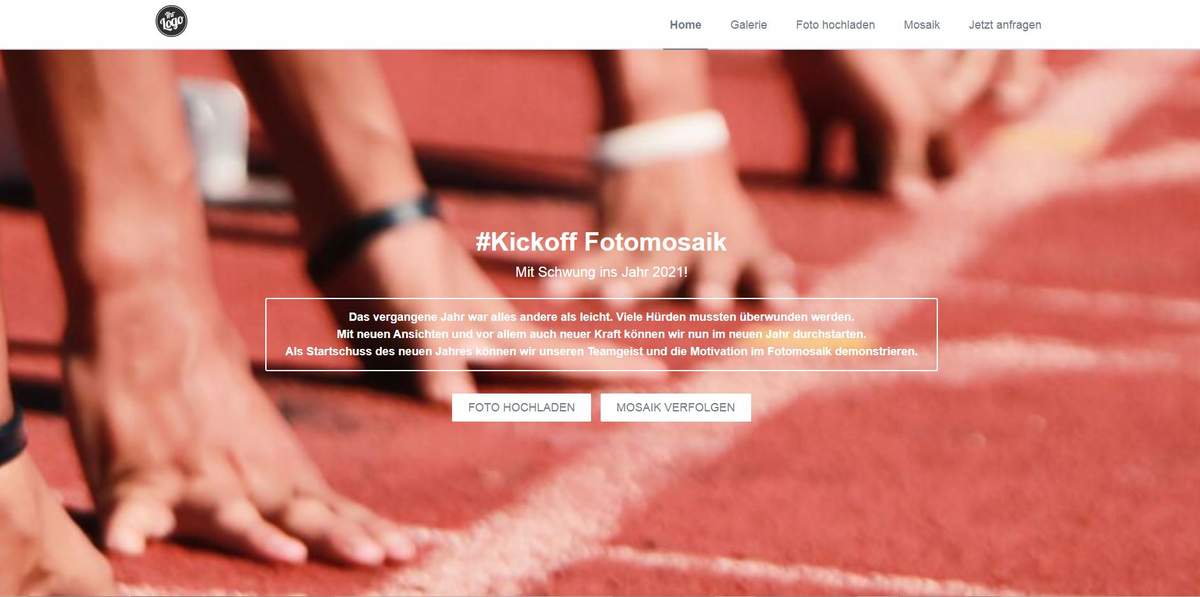1200x597 pixels.
Task: Click the underline indicator beneath Home
Action: (685, 48)
